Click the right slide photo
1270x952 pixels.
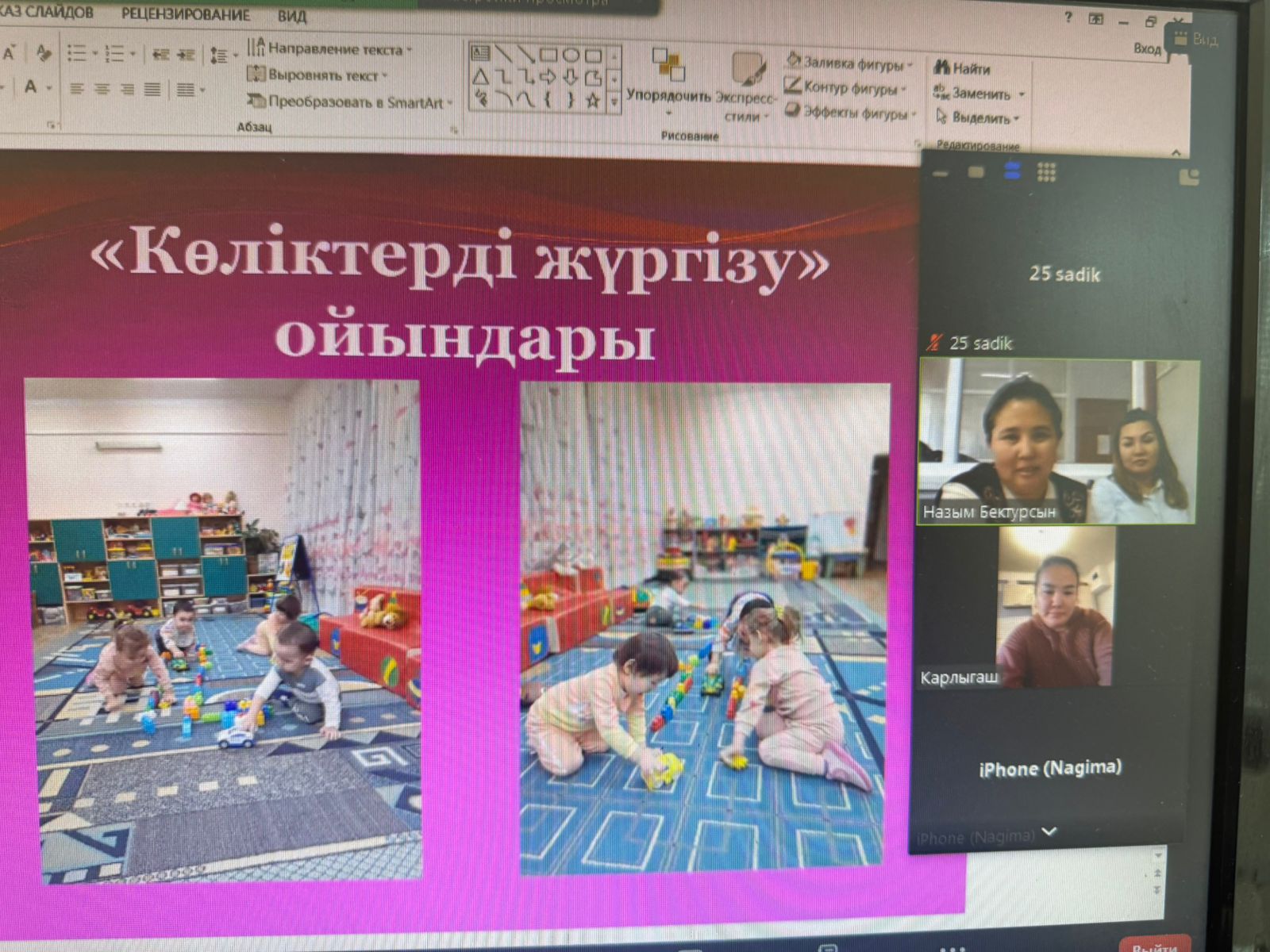pyautogui.click(x=704, y=628)
